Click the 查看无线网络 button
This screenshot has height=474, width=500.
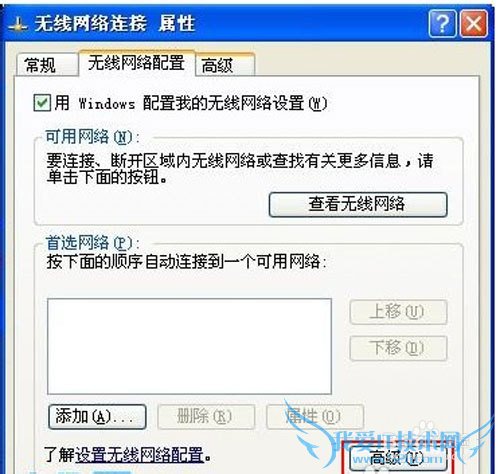tap(358, 204)
